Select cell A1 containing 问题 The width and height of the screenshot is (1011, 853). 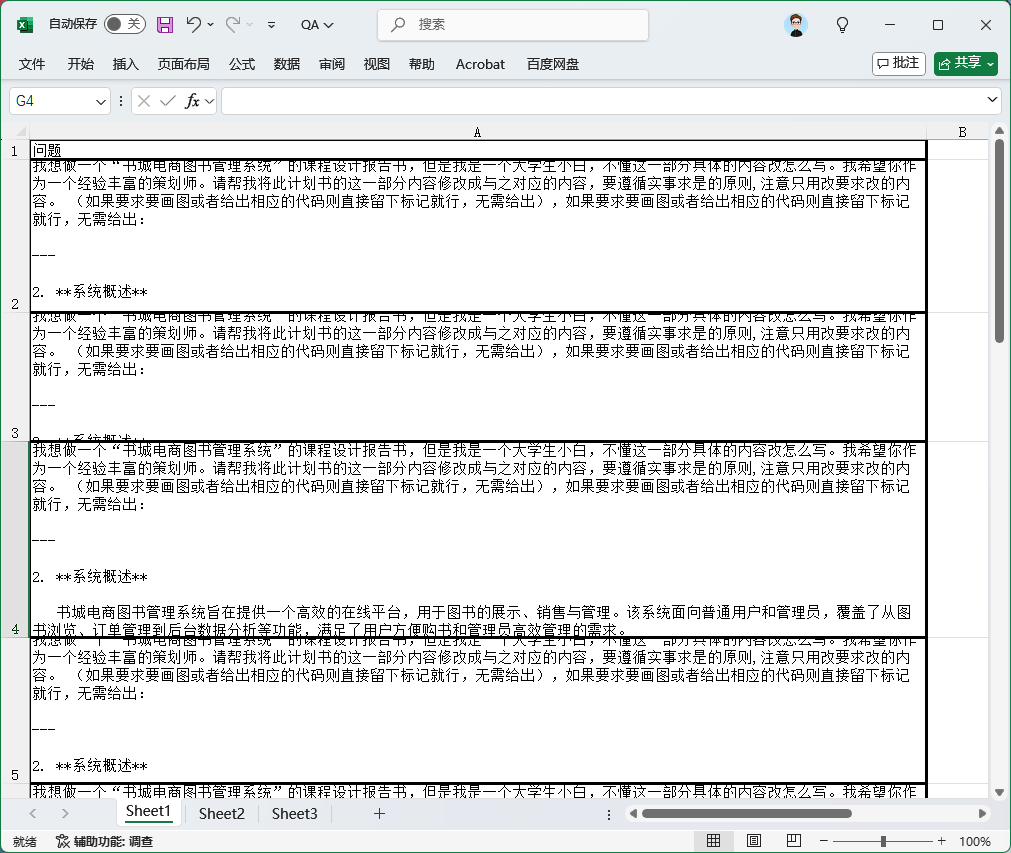tap(478, 150)
